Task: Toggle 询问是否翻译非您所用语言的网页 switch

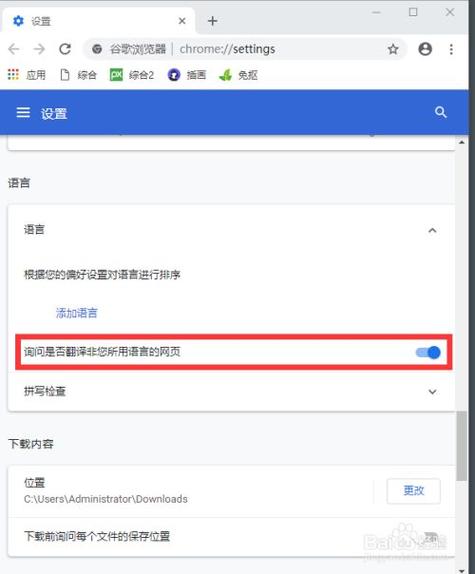Action: [x=428, y=353]
